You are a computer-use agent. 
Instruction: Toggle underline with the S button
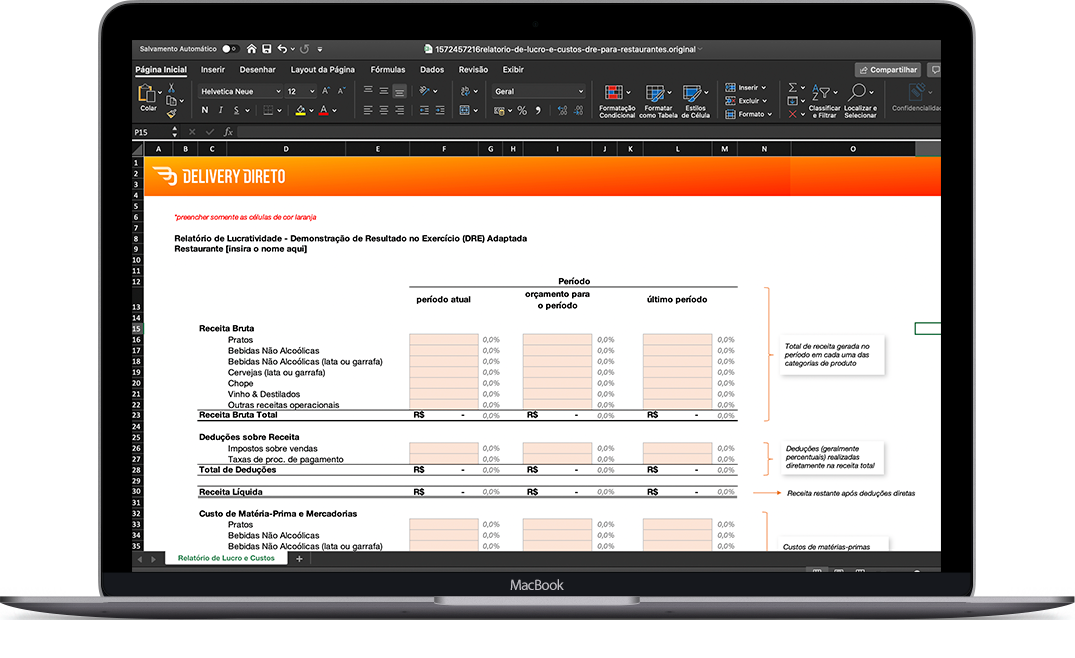pos(237,110)
